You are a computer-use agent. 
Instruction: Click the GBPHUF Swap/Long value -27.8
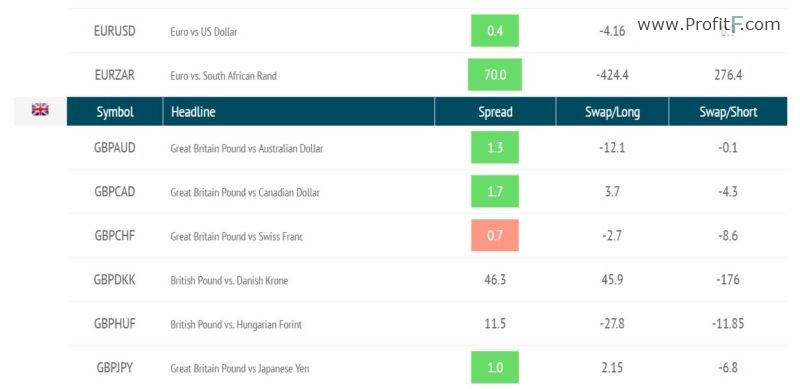coord(612,324)
